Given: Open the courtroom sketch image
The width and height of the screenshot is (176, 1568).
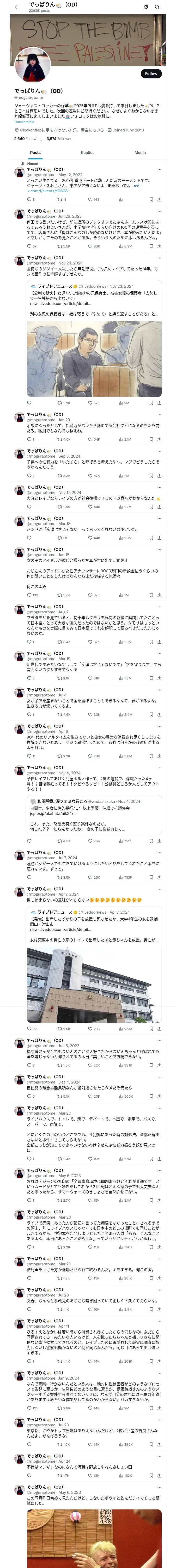Looking at the screenshot, I should pyautogui.click(x=94, y=359).
